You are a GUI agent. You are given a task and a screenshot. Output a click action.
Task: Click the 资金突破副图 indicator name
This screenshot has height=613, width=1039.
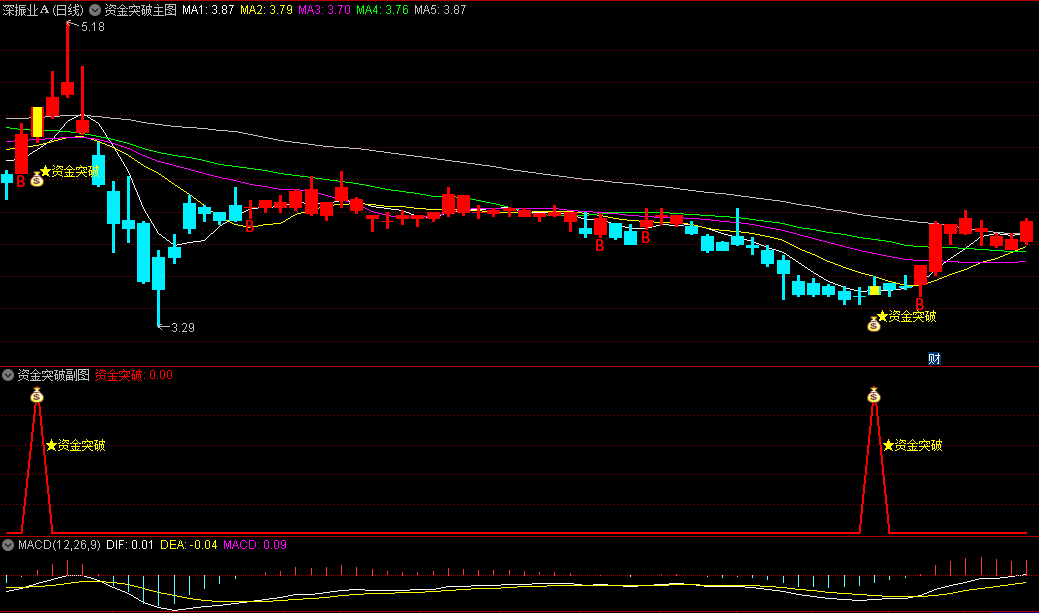point(54,375)
